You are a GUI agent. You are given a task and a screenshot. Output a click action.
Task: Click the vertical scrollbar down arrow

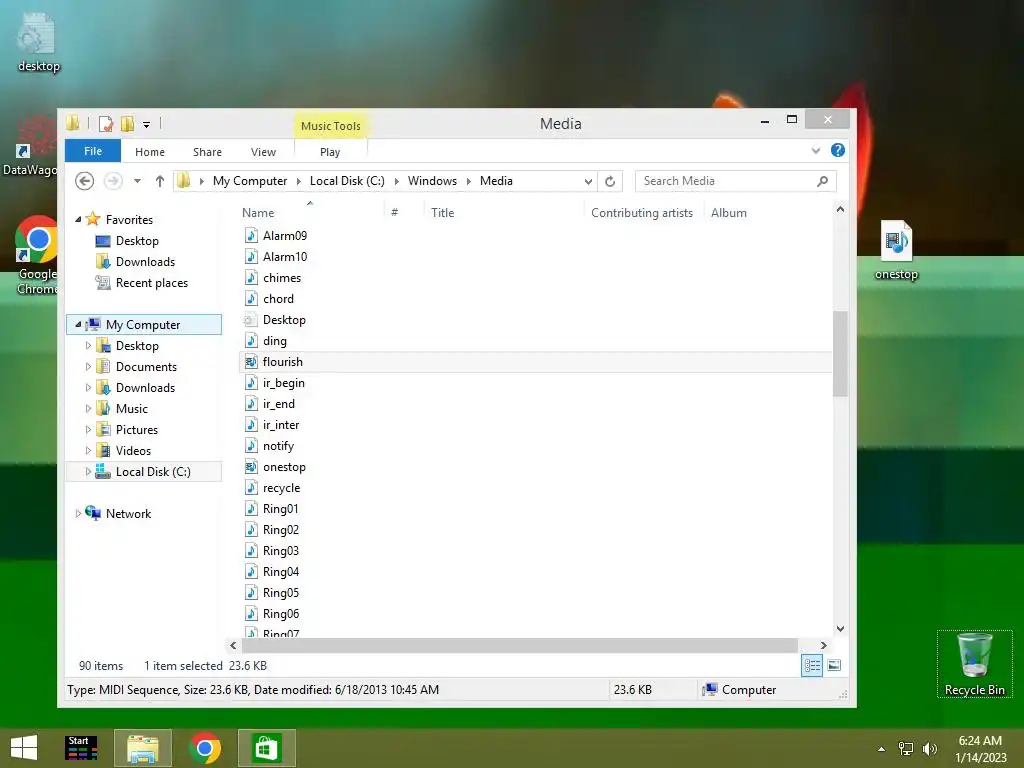(840, 628)
